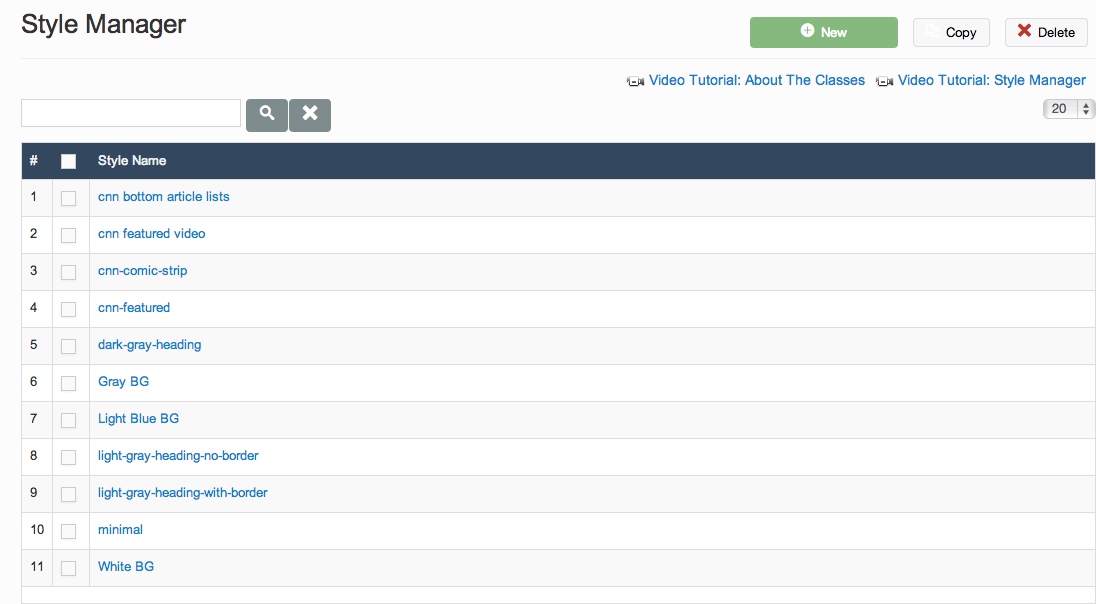Click the camera icon beside About The Classes

point(635,82)
